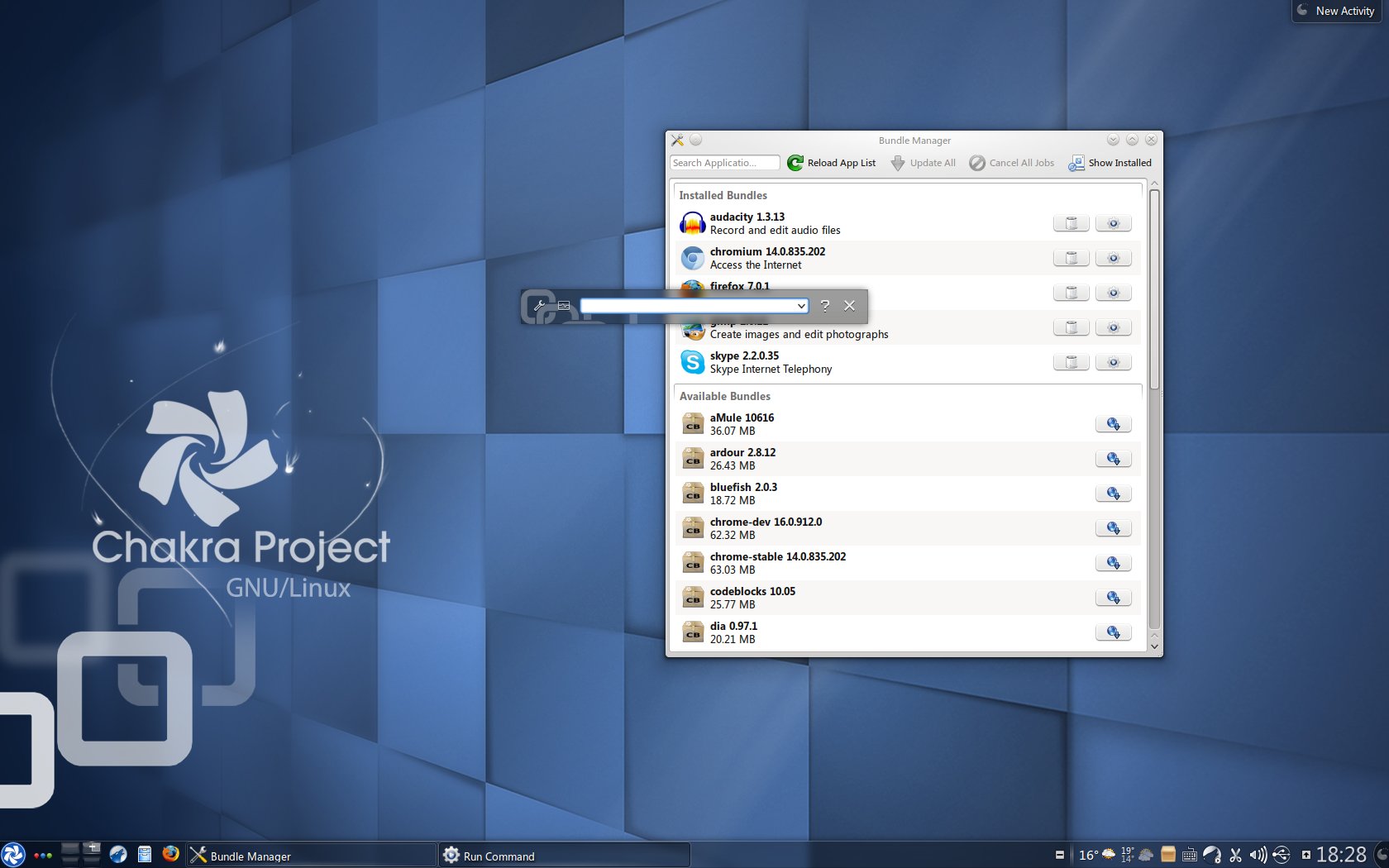1389x868 pixels.
Task: Remove the chromium bundle with its trash button
Action: [1071, 258]
